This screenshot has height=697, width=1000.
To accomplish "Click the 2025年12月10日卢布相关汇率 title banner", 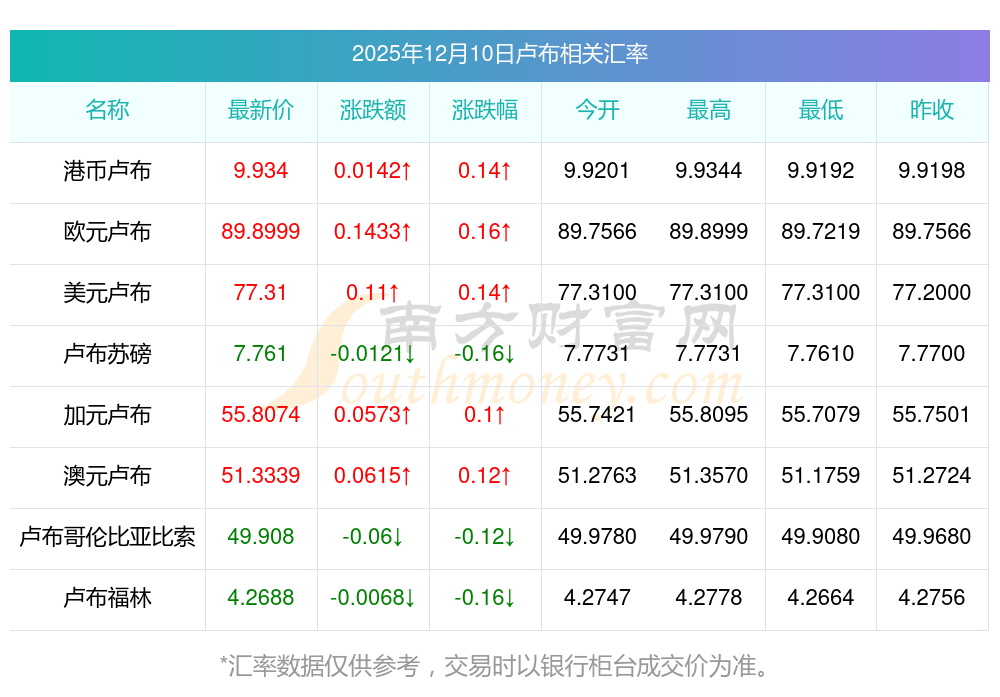I will point(499,54).
